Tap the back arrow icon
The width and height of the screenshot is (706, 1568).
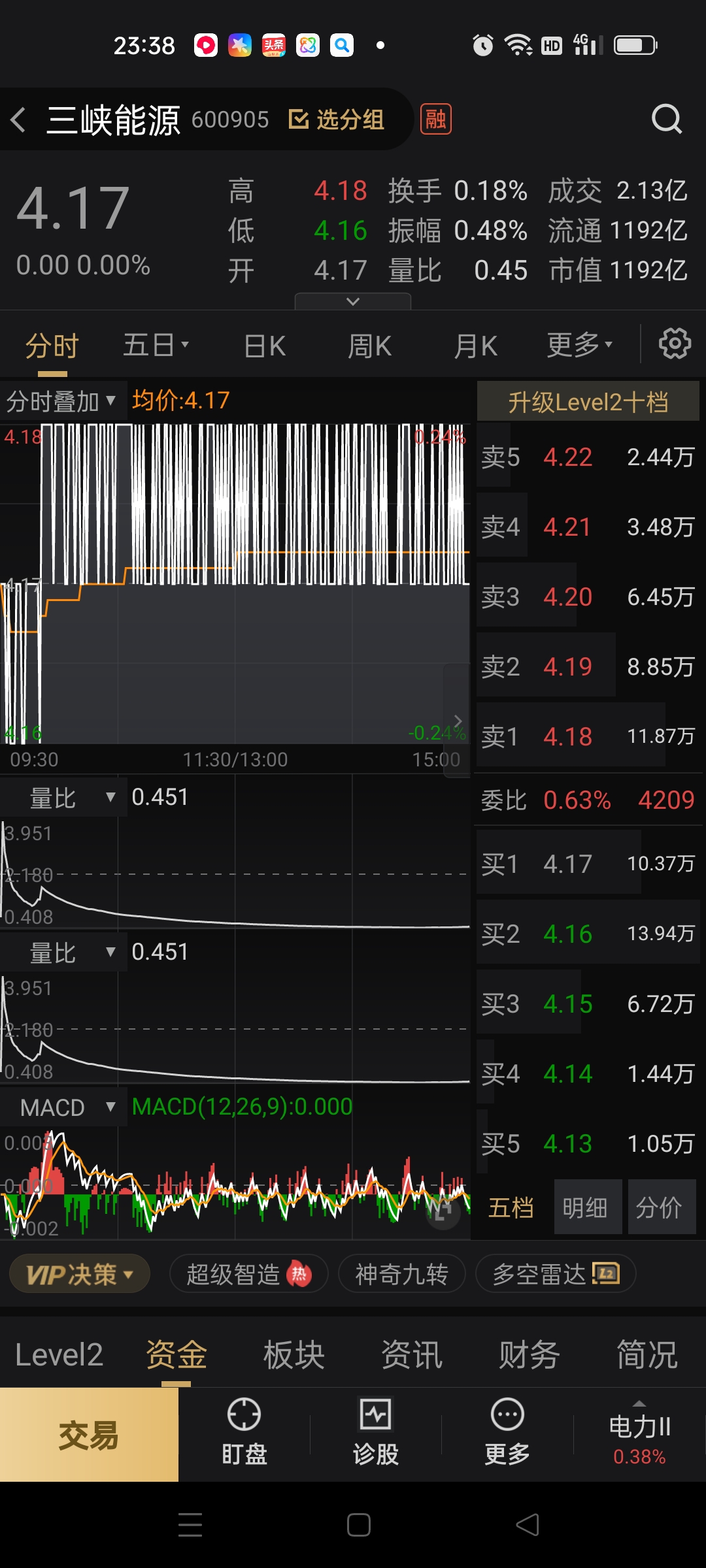pyautogui.click(x=18, y=120)
